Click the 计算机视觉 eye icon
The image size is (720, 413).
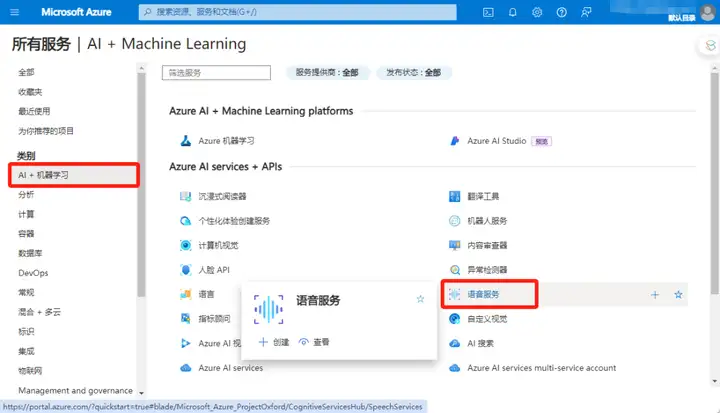click(x=186, y=245)
